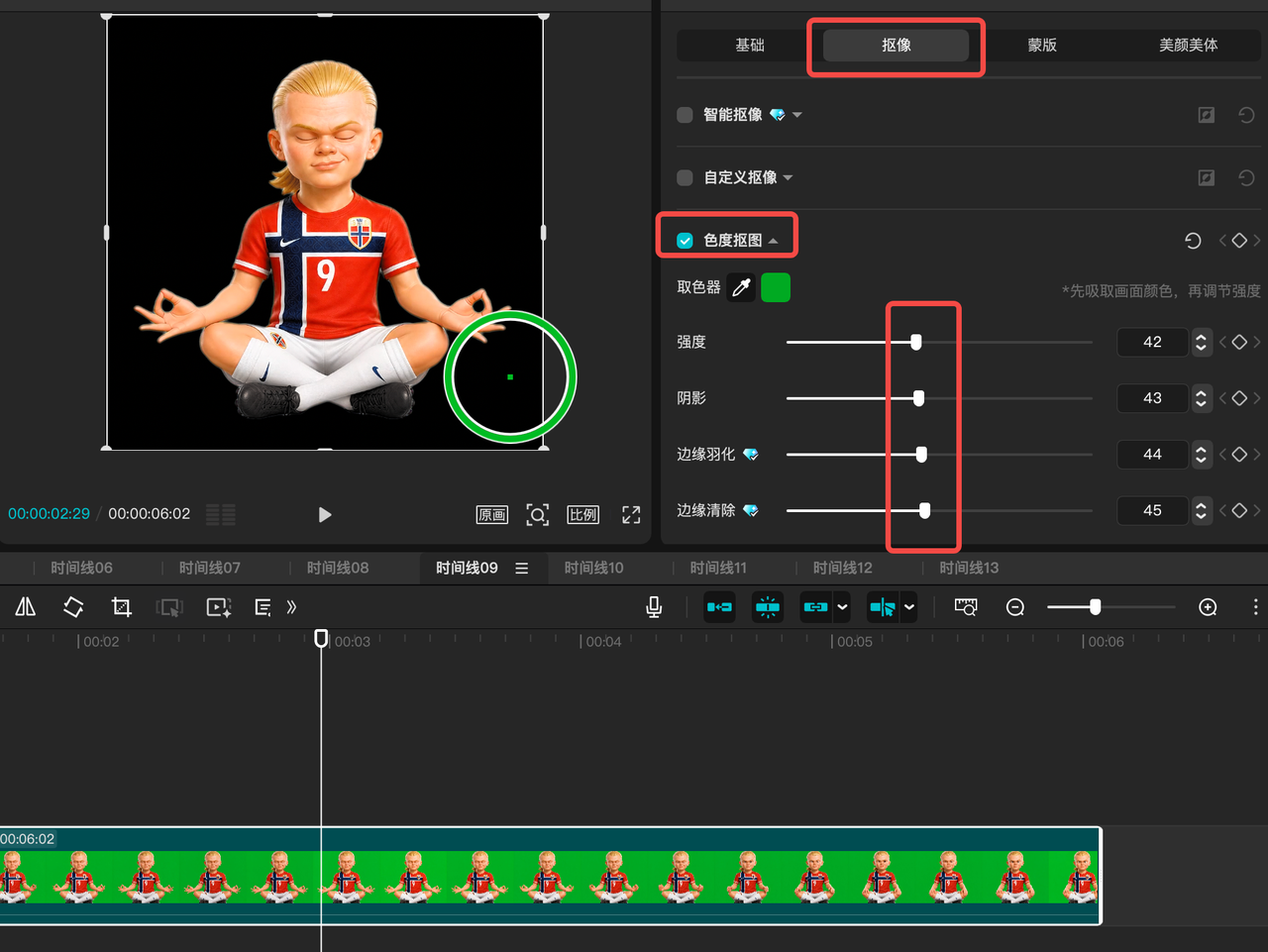Viewport: 1268px width, 952px height.
Task: Click the 强度 value field showing 42
Action: 1153,342
